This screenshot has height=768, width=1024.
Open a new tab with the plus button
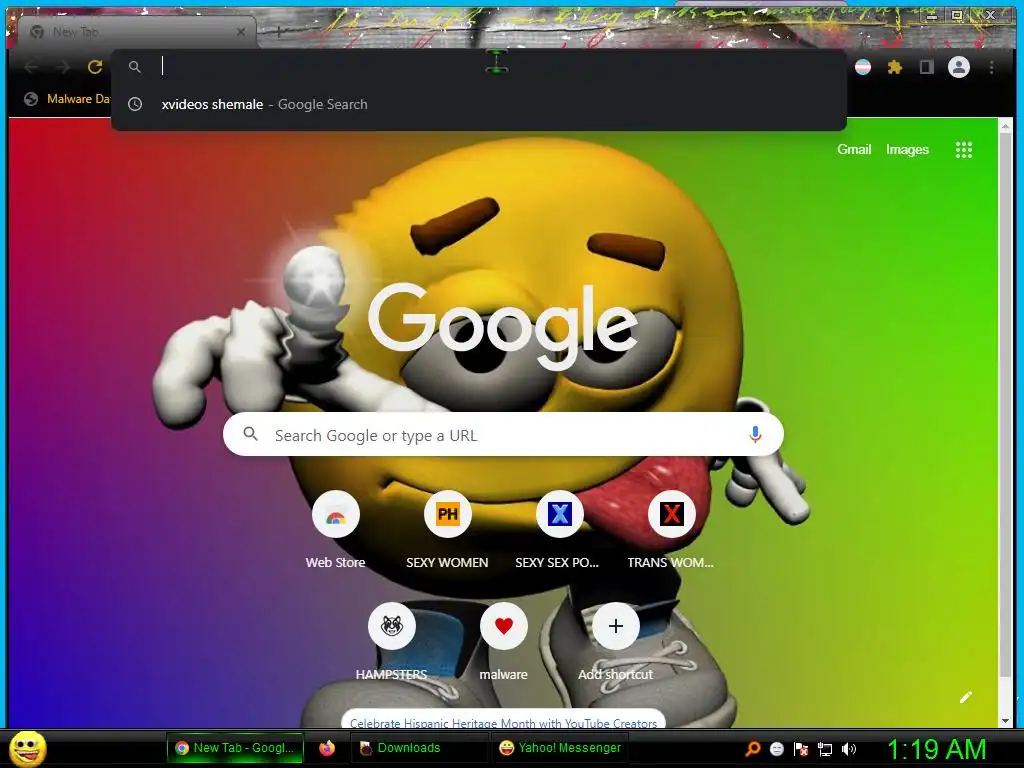279,31
